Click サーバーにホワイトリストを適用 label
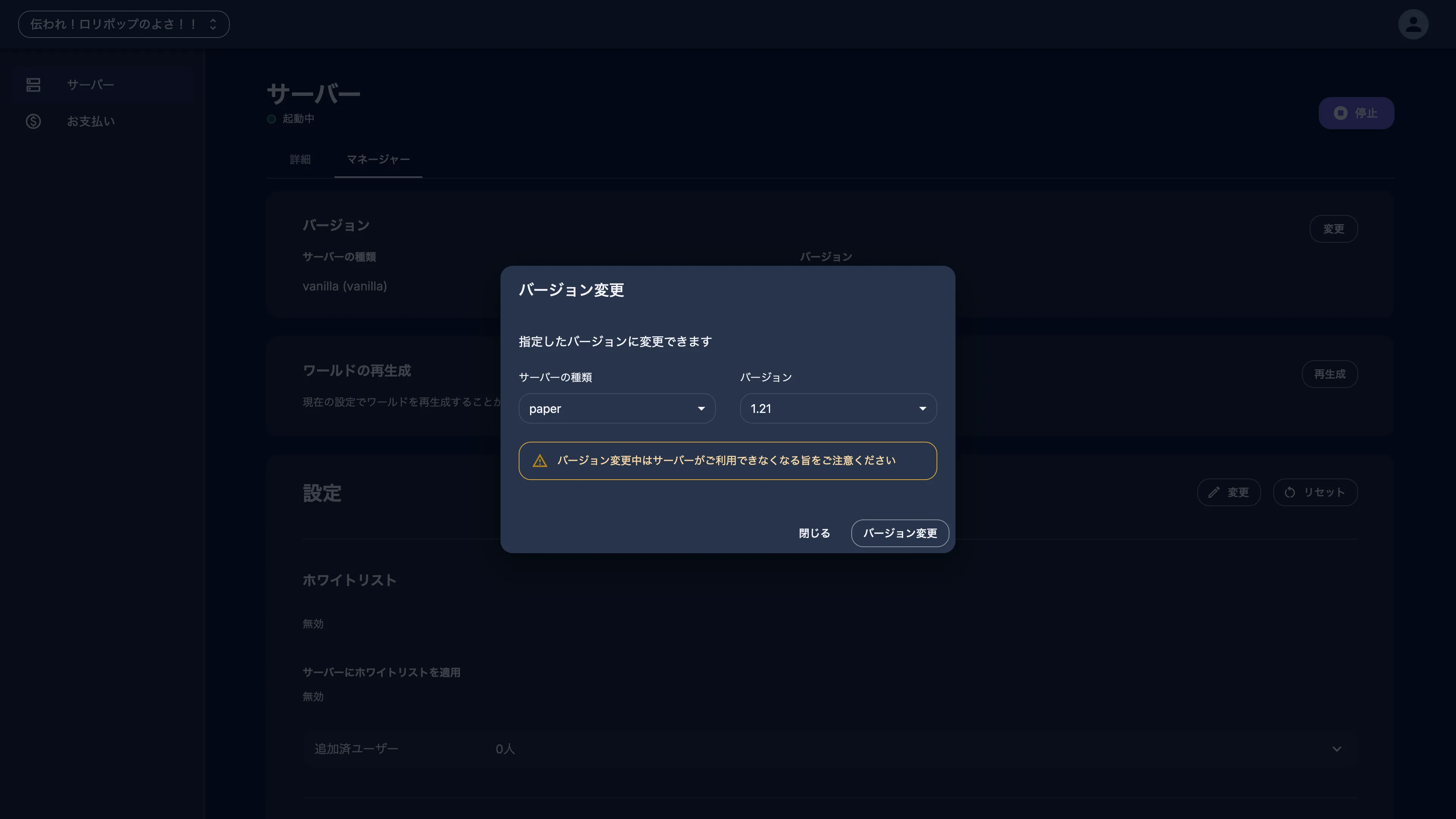 [381, 673]
